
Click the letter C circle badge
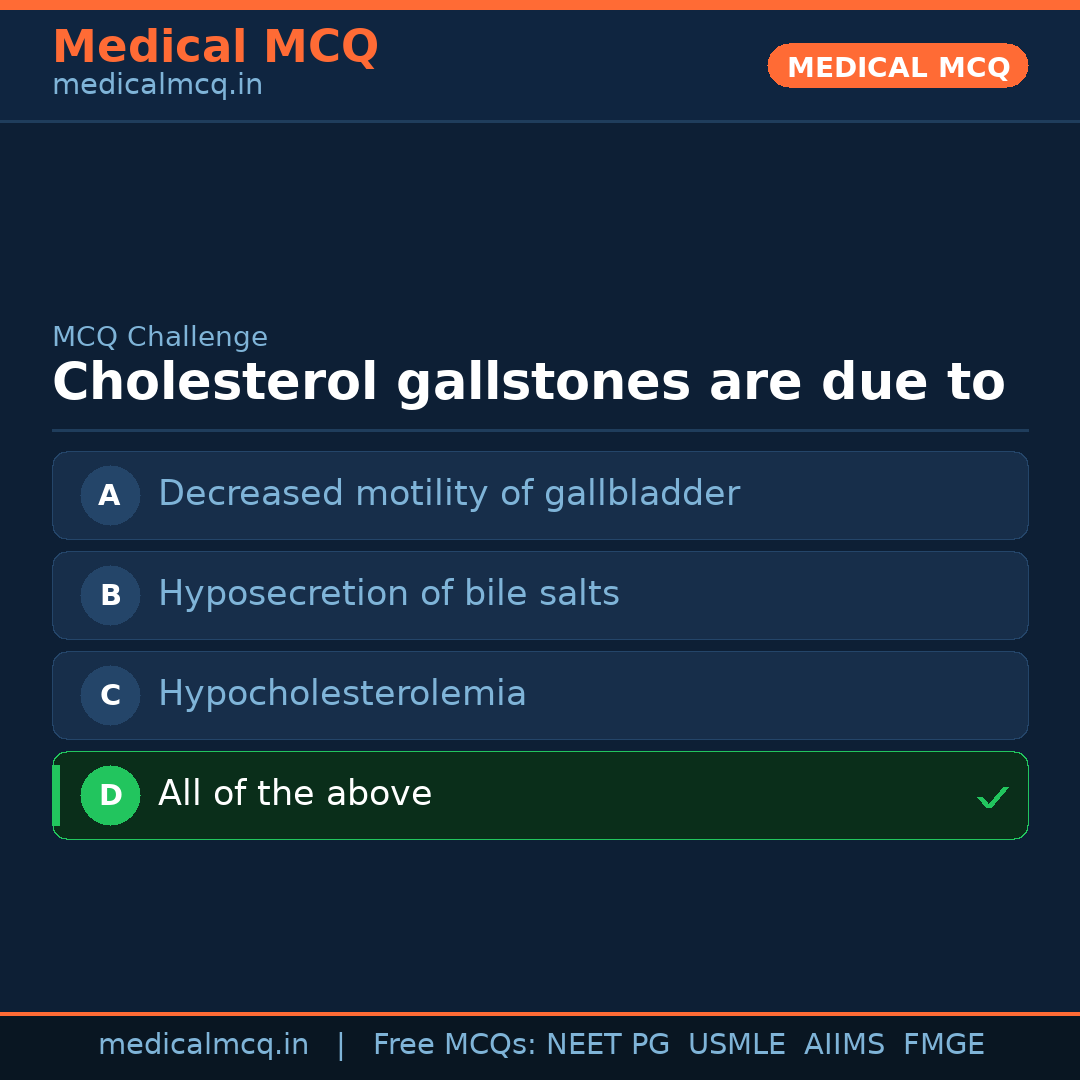click(110, 695)
